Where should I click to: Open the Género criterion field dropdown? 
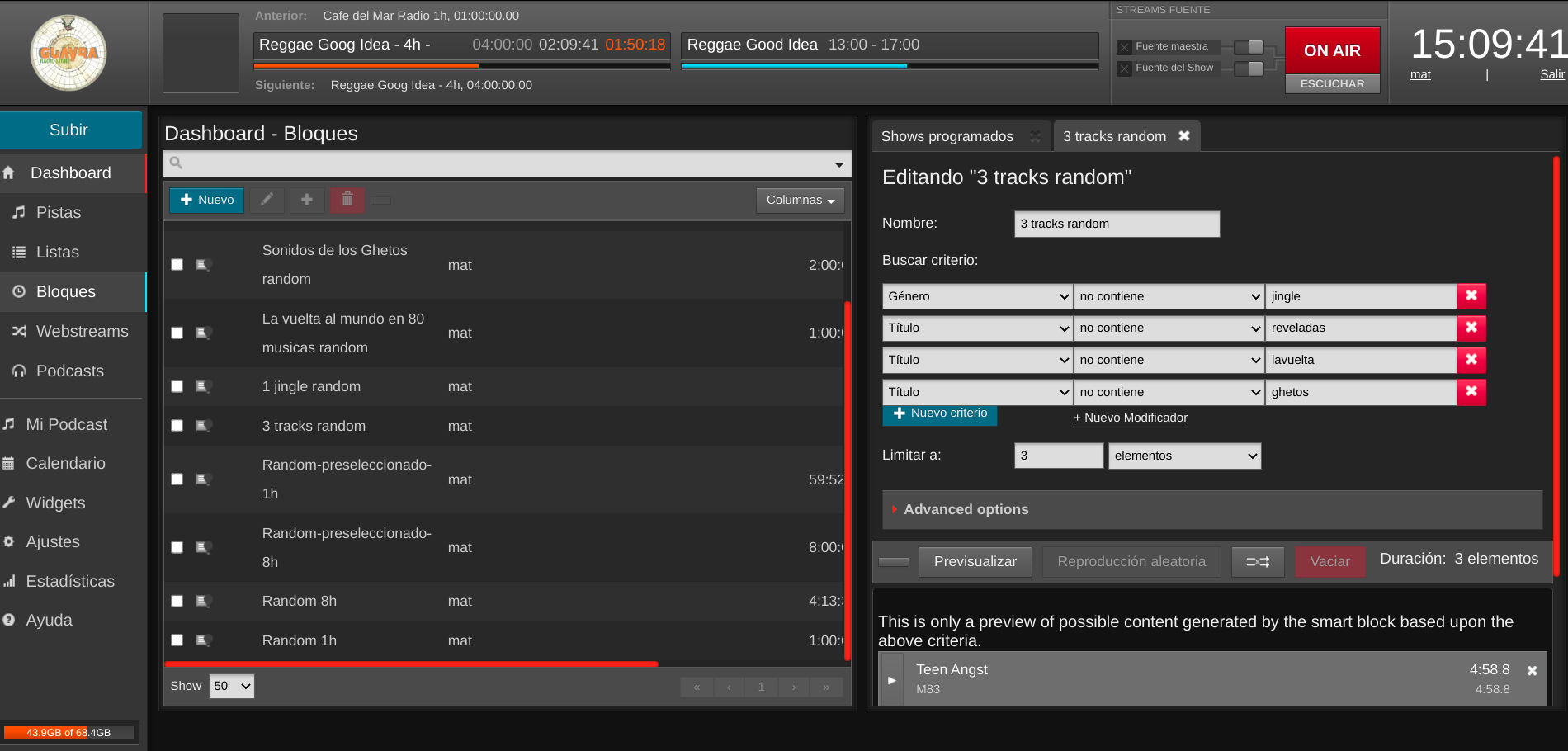point(977,296)
